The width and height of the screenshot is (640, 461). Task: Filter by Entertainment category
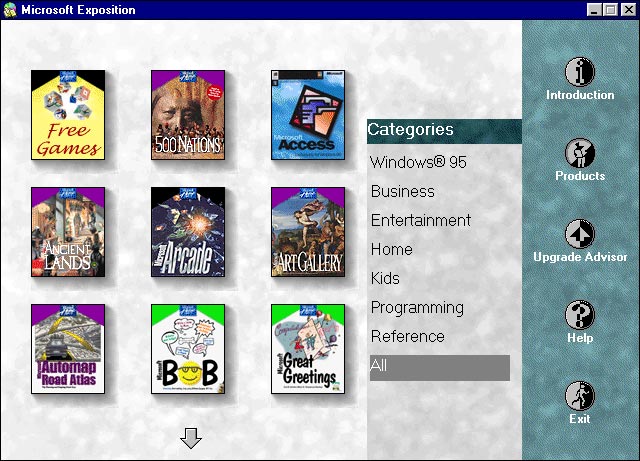[x=421, y=220]
